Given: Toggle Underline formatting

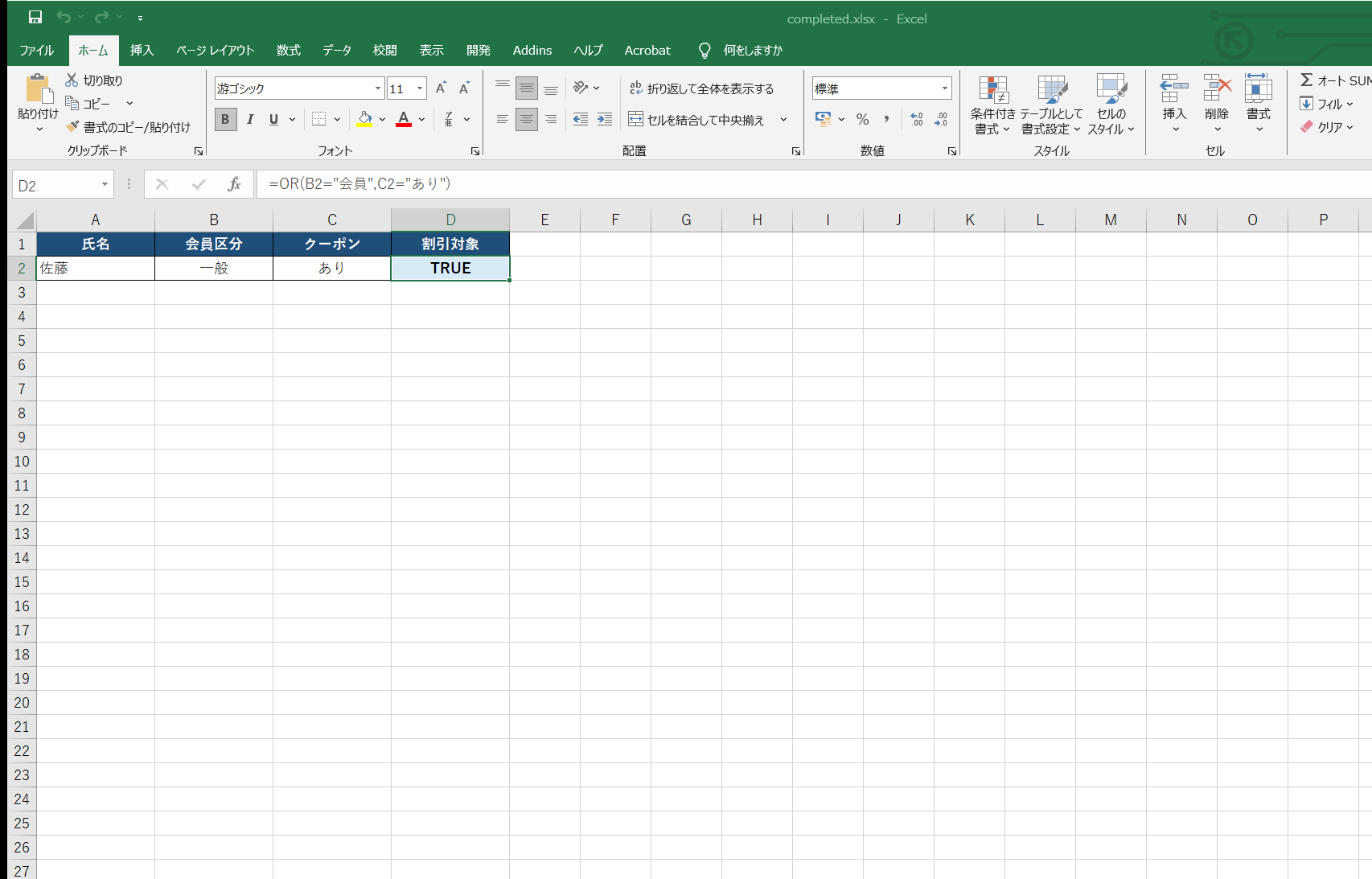Looking at the screenshot, I should [x=273, y=119].
